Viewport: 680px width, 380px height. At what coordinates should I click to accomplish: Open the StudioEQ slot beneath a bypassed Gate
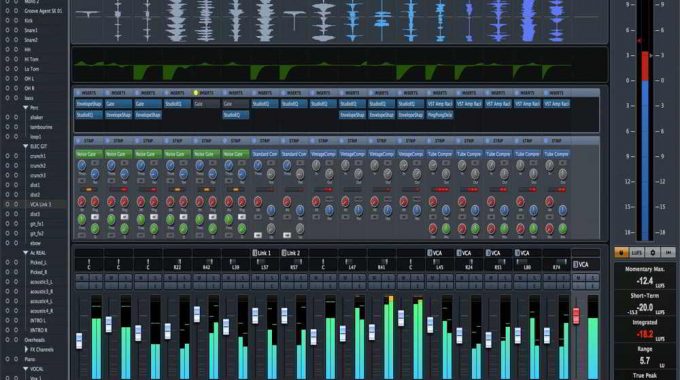235,115
